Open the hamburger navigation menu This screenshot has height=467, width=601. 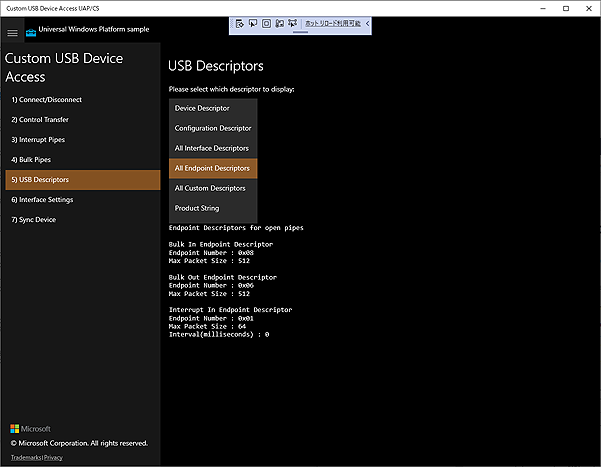tap(12, 33)
